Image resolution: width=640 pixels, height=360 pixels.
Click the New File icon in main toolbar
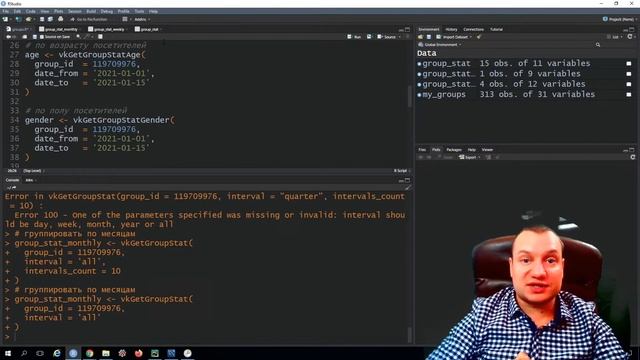point(6,19)
